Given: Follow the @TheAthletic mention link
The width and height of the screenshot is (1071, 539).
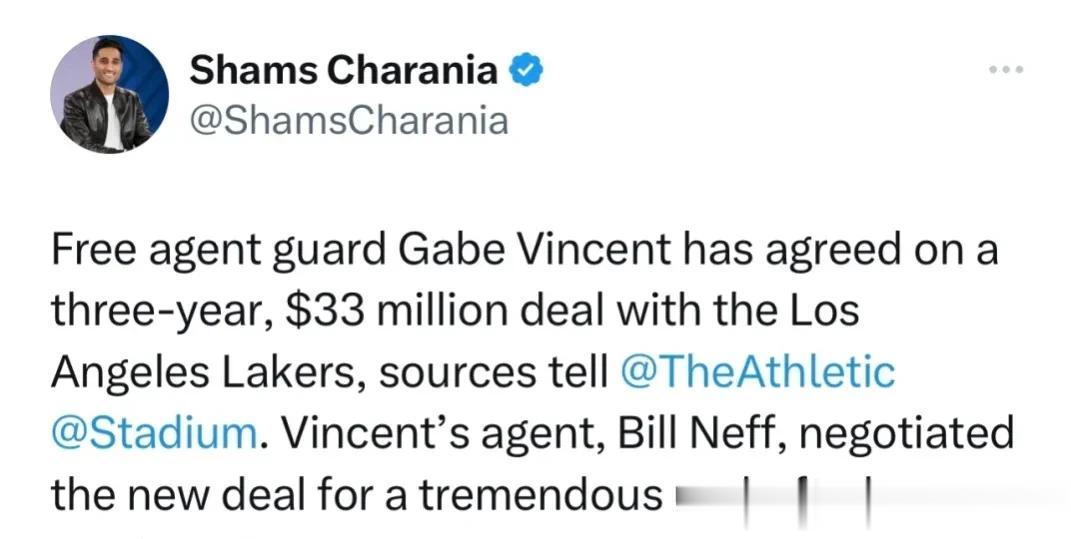Looking at the screenshot, I should (x=757, y=372).
